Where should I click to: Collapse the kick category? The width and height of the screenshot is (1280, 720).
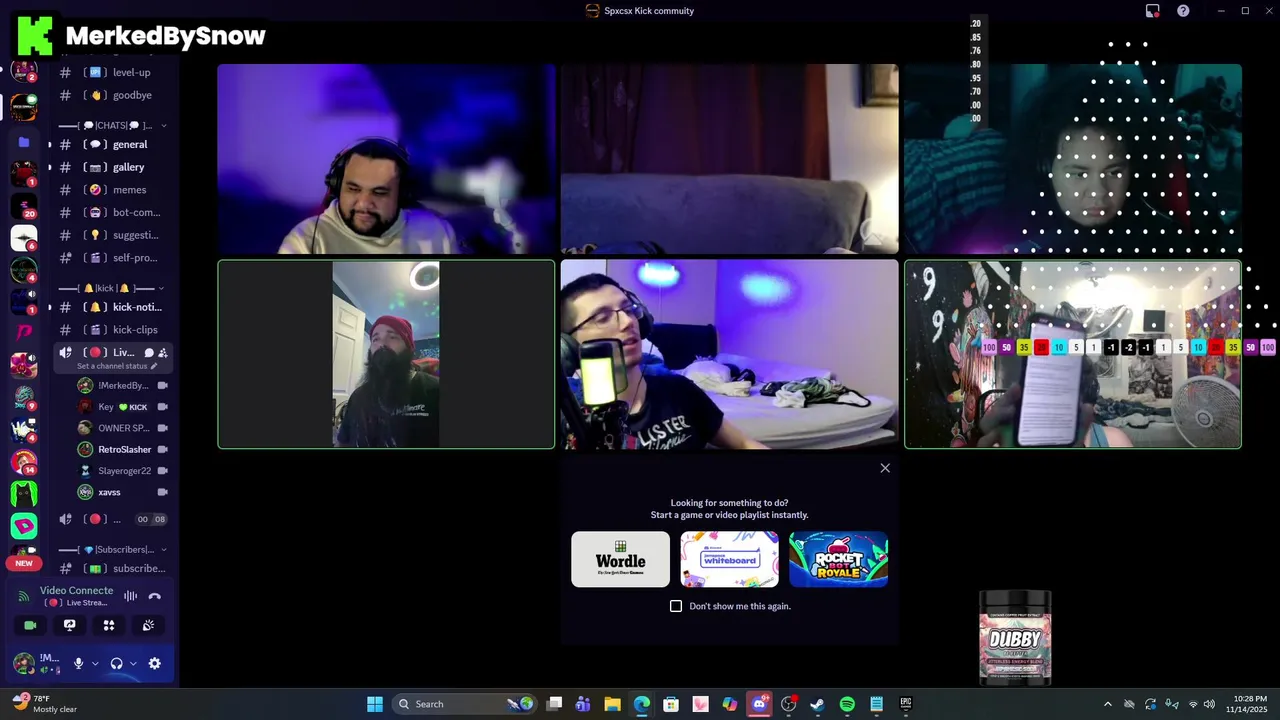coord(112,288)
